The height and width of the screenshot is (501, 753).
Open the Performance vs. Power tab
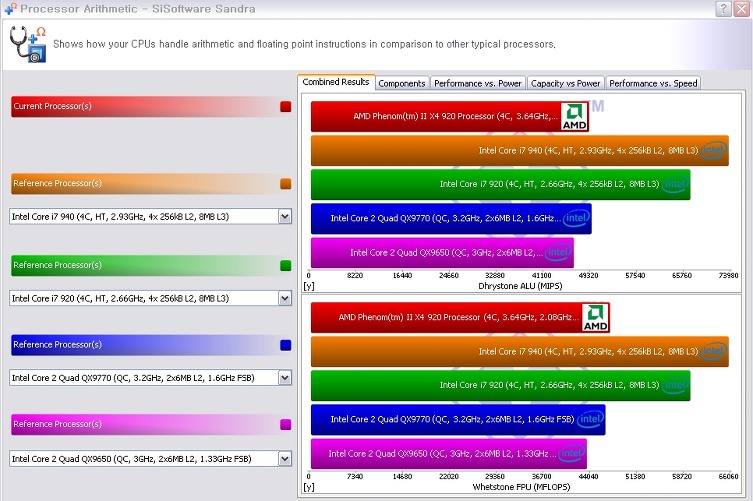tap(477, 84)
